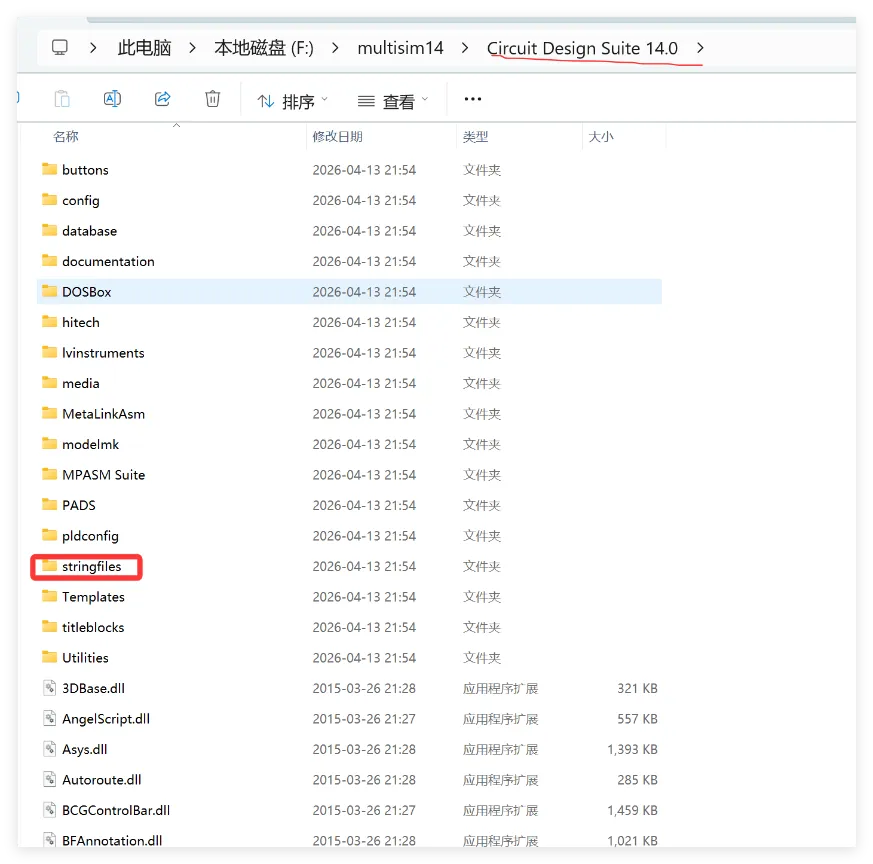Click the delete trash icon
873x864 pixels.
pos(212,99)
